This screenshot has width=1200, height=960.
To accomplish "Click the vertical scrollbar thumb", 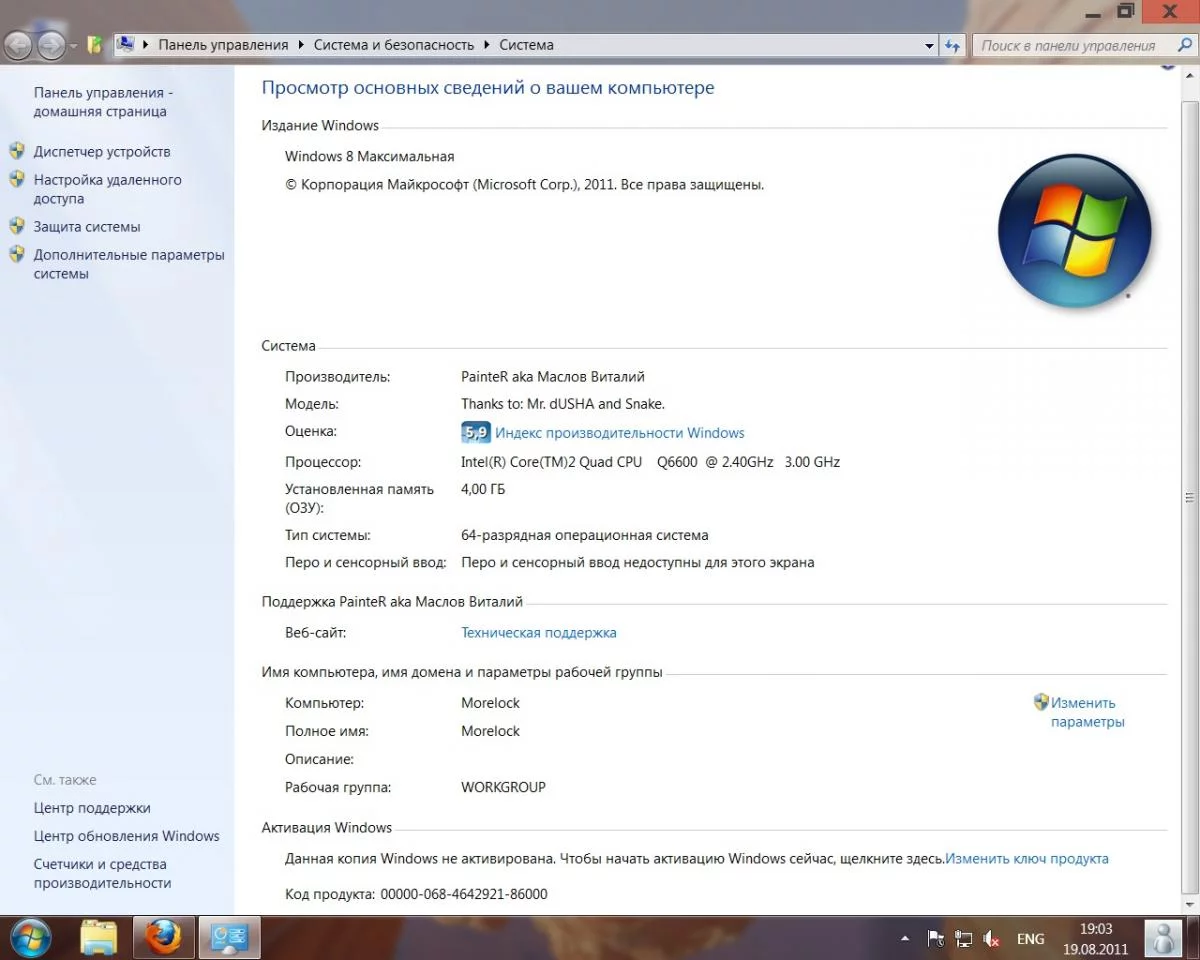I will point(1190,495).
